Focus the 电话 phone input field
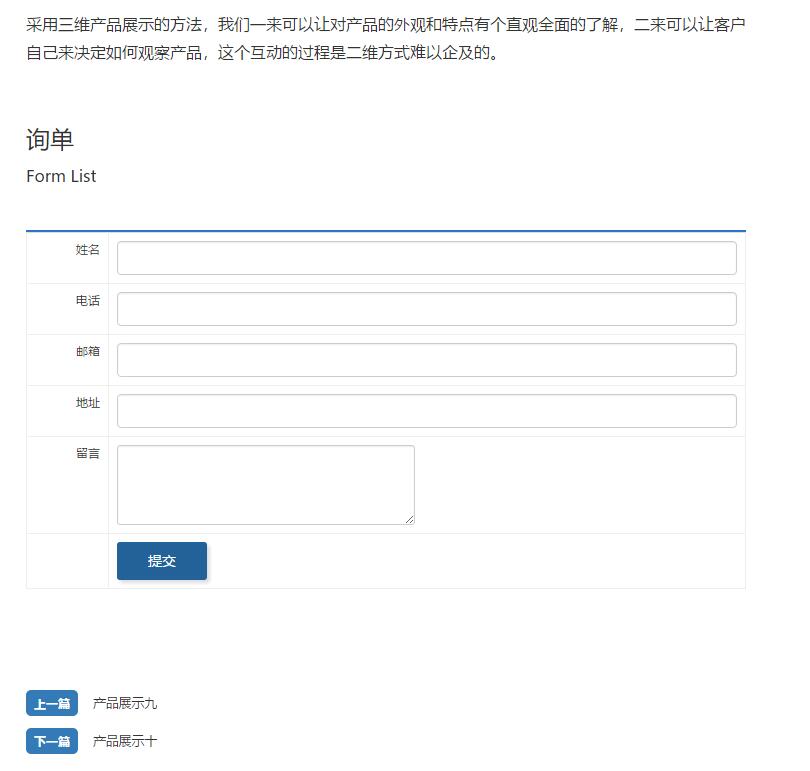The image size is (810, 771). point(426,309)
